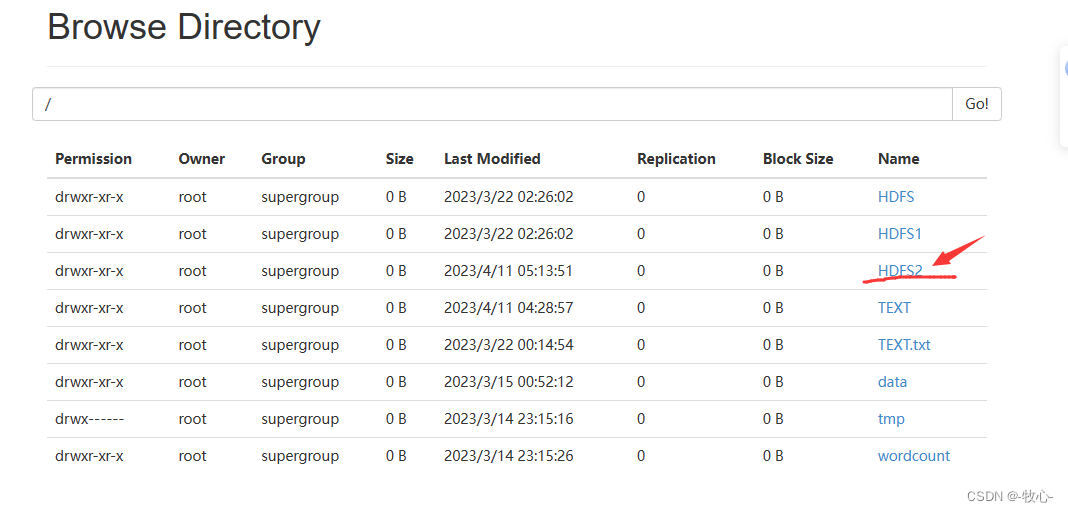This screenshot has width=1068, height=512.
Task: Open the HDFS1 directory link
Action: [x=900, y=234]
